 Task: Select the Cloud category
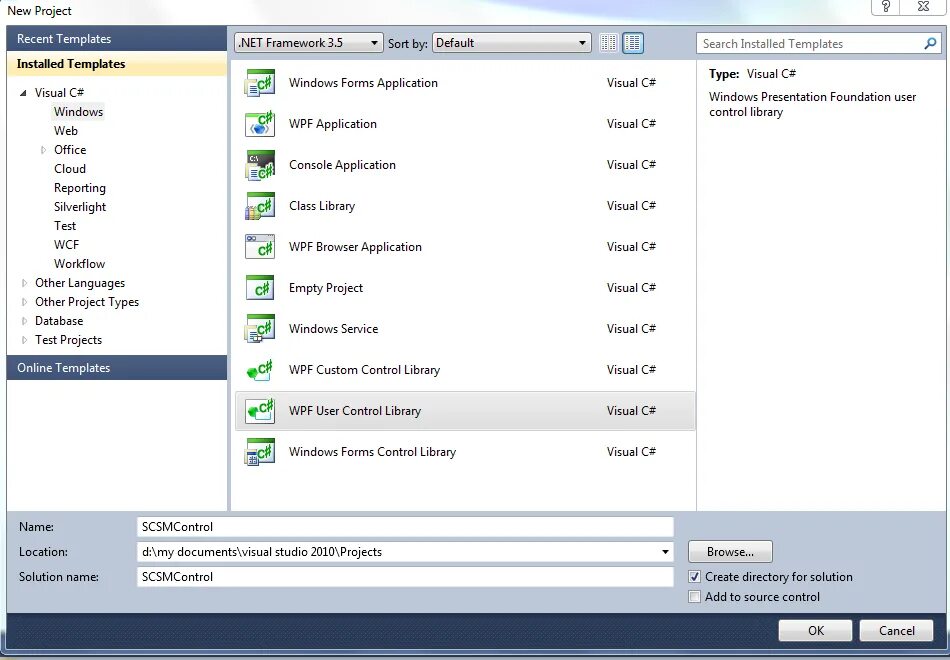point(70,168)
